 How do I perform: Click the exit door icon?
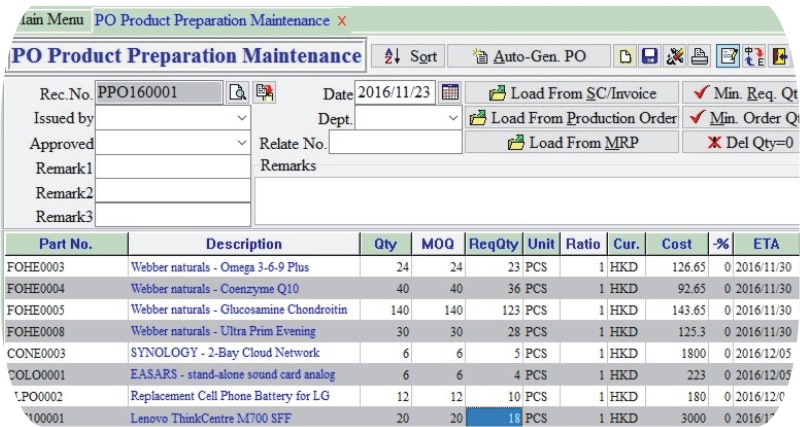pyautogui.click(x=780, y=56)
